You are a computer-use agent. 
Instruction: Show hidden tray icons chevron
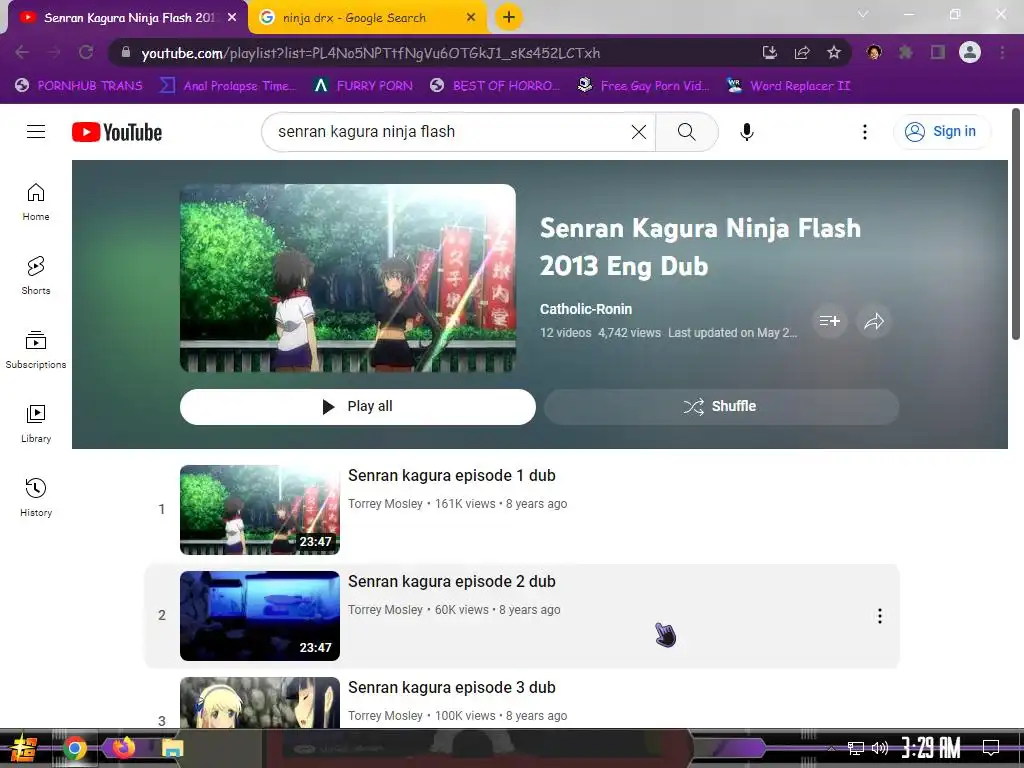tap(830, 748)
